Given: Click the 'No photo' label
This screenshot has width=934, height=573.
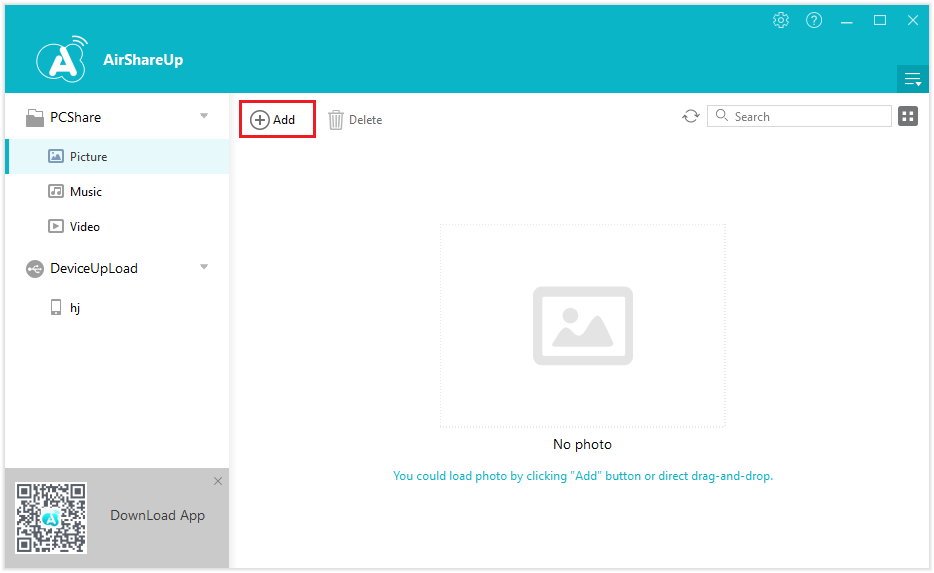Looking at the screenshot, I should (x=583, y=444).
